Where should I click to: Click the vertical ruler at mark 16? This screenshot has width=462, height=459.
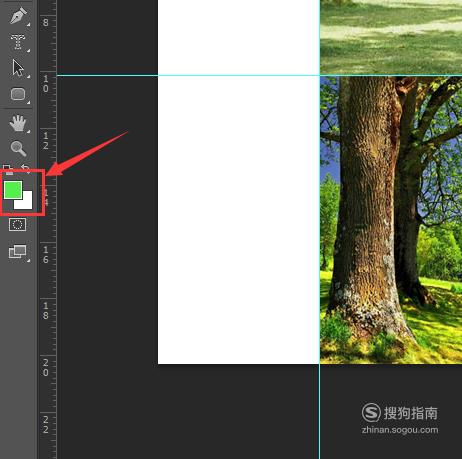click(x=46, y=255)
